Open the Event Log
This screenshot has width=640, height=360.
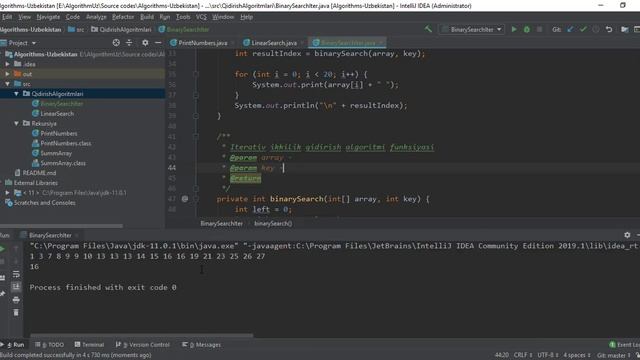click(x=624, y=345)
